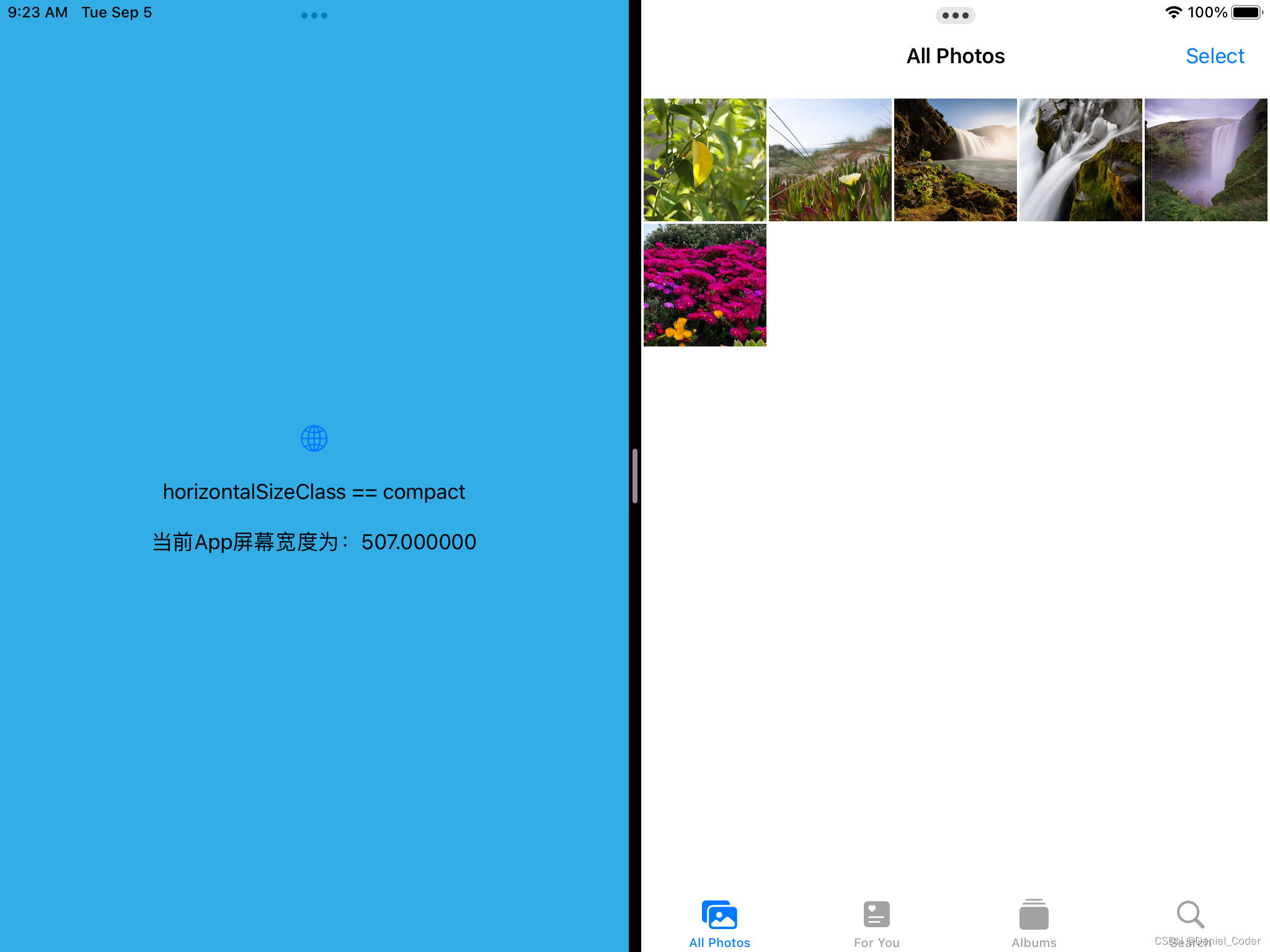
Task: Tap the battery status icon
Action: click(x=1246, y=12)
